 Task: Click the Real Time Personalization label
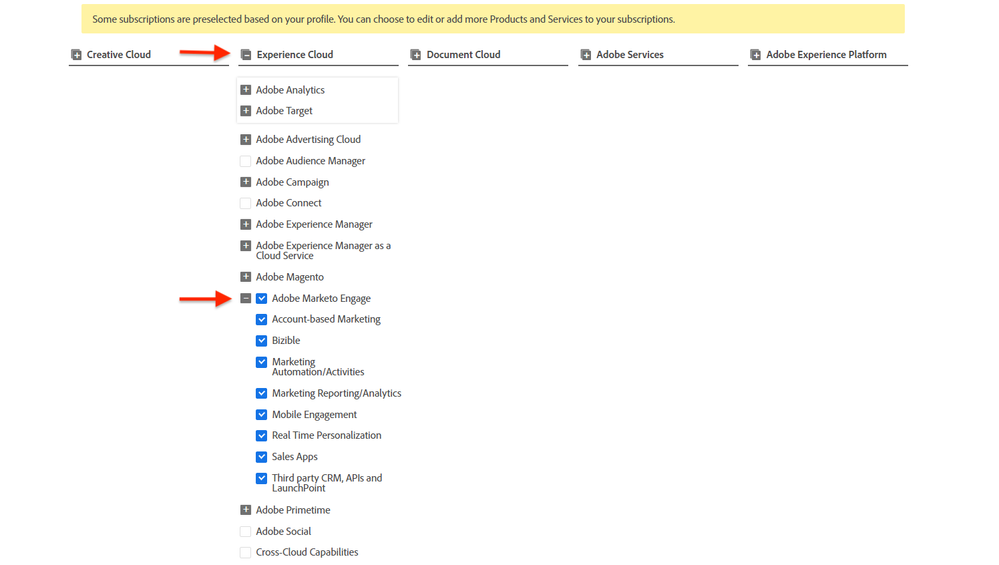tap(327, 436)
